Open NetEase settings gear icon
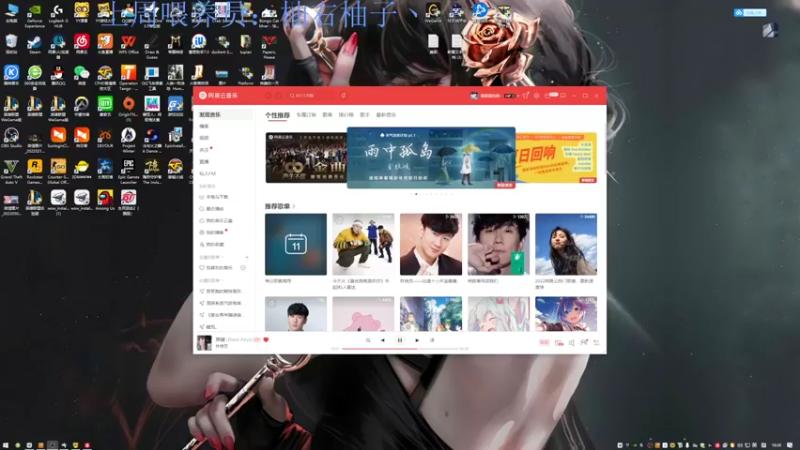The height and width of the screenshot is (450, 800). click(x=536, y=95)
